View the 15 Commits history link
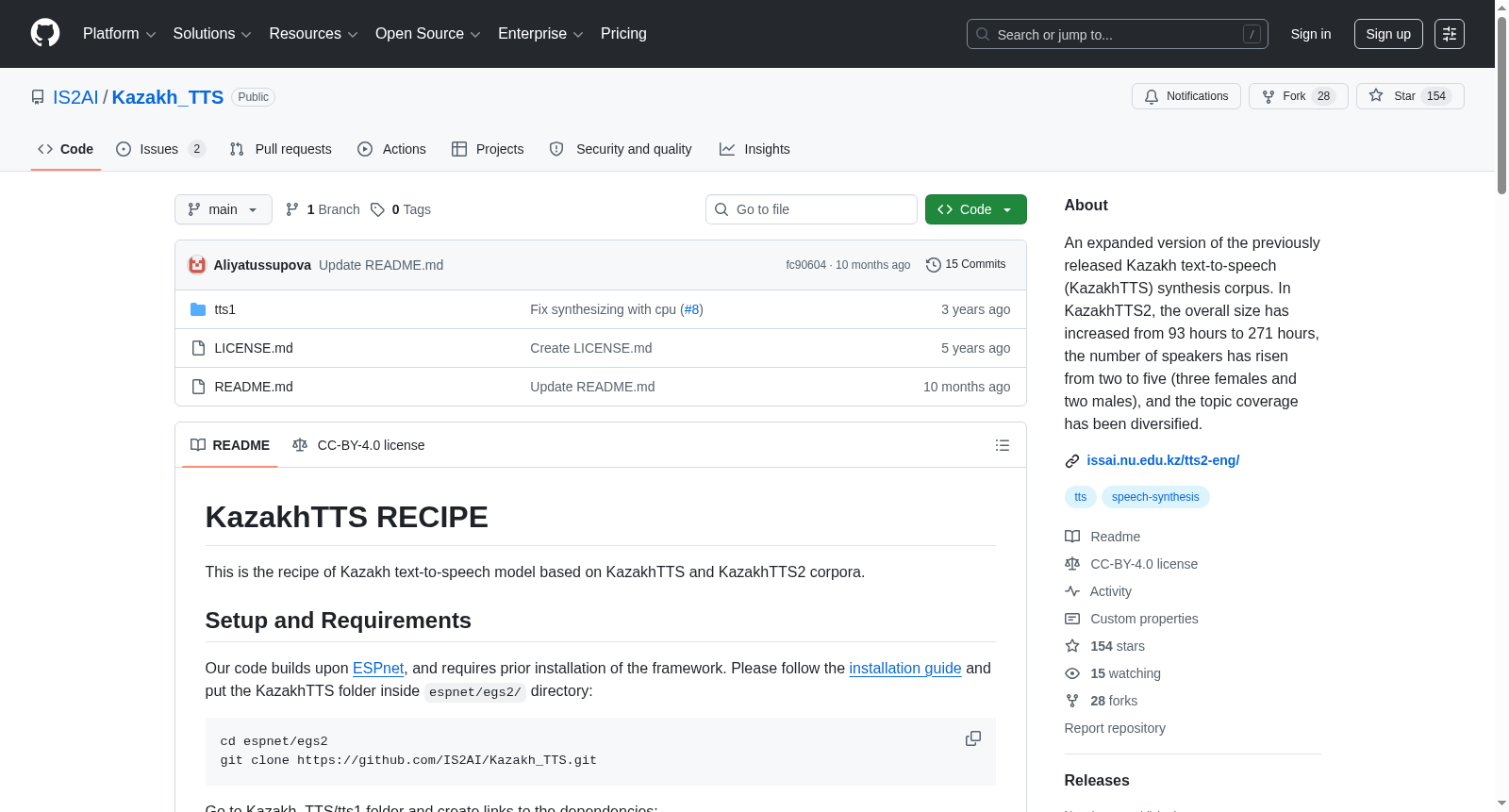Image resolution: width=1509 pixels, height=812 pixels. (966, 265)
